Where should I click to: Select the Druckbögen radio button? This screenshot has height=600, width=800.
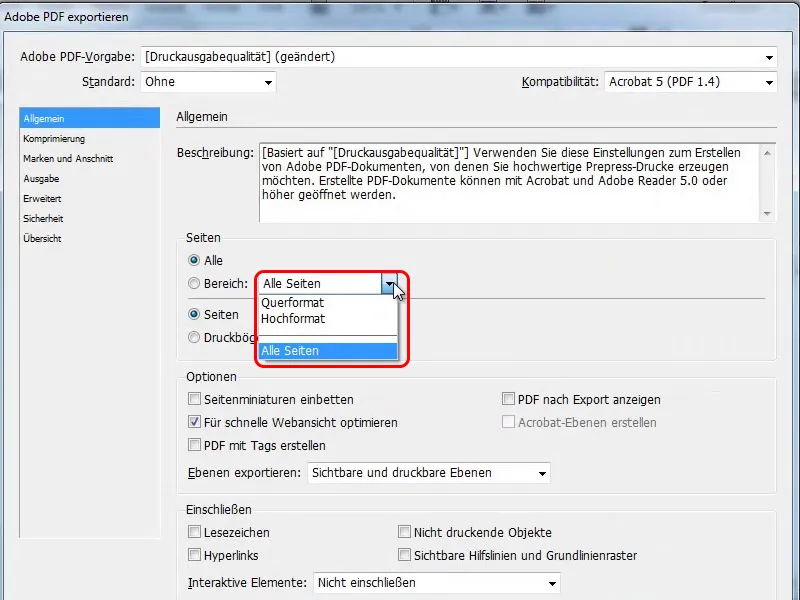[x=194, y=337]
